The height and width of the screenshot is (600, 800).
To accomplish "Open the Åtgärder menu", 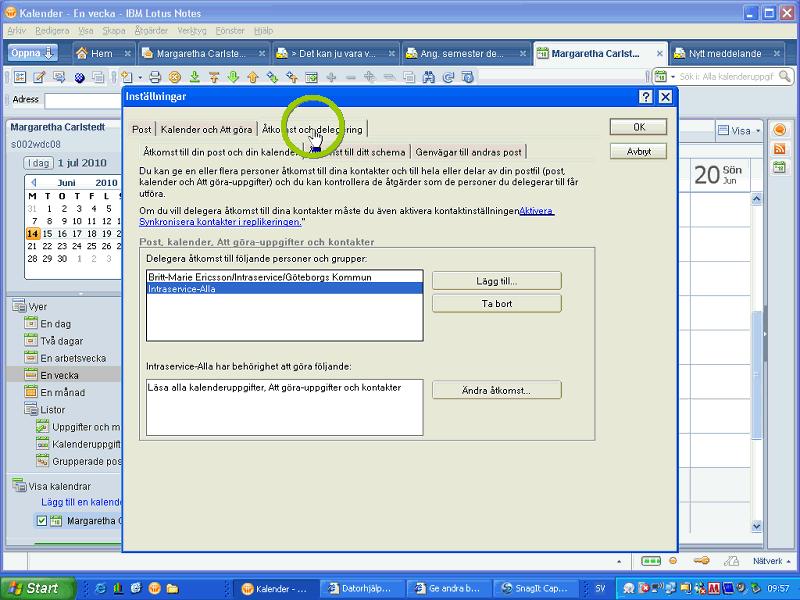I will click(x=151, y=31).
